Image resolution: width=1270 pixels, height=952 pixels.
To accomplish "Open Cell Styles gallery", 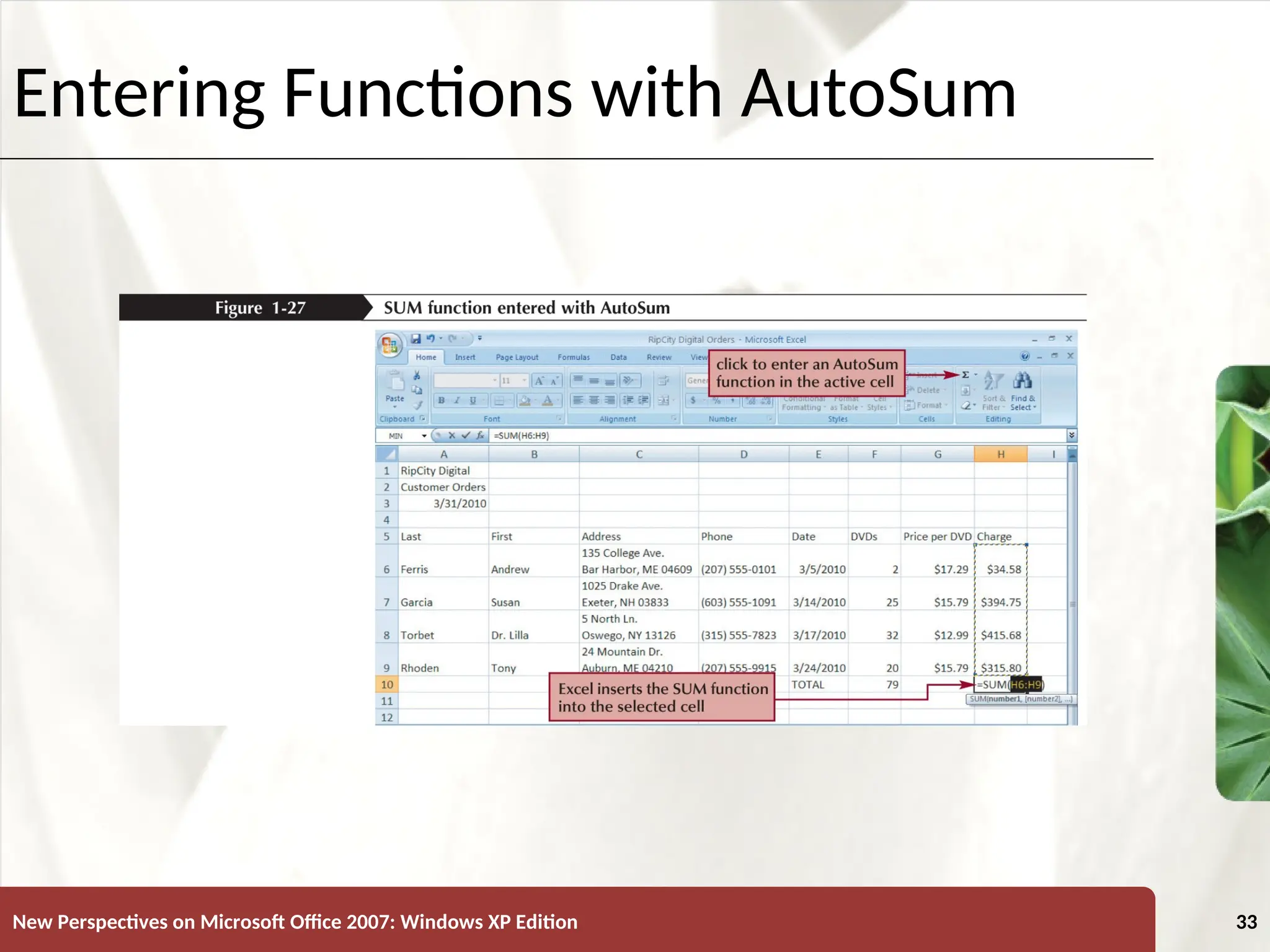I will [879, 403].
